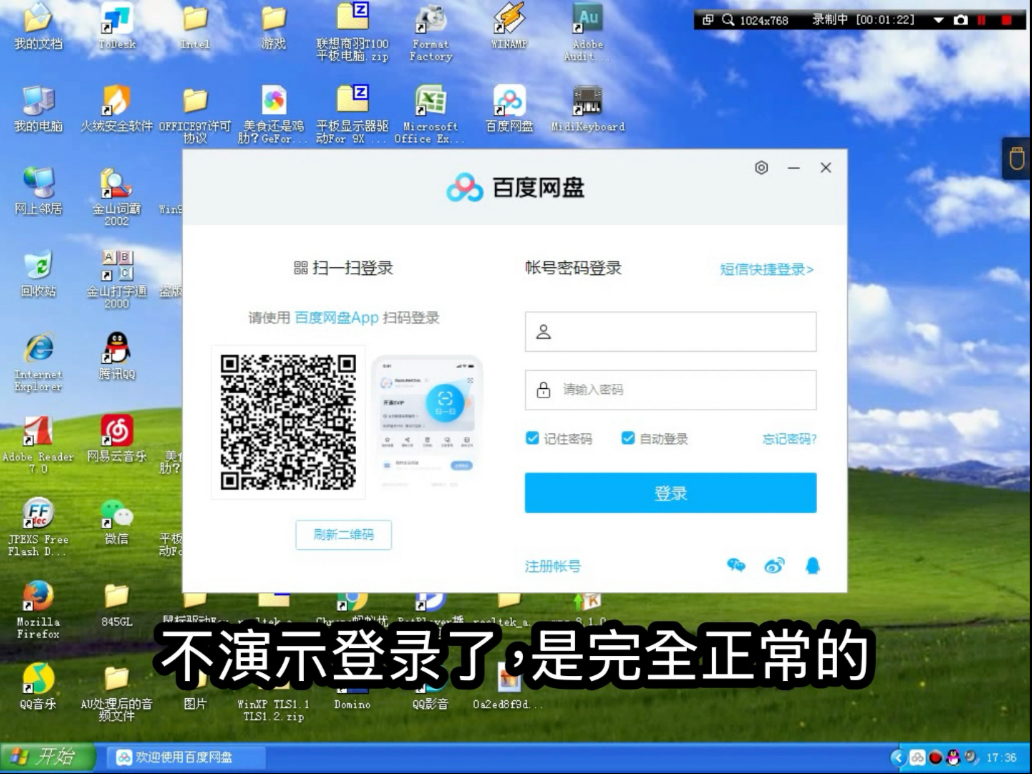Viewport: 1032px width, 774px height.
Task: Select the 网易云音乐 desktop shortcut
Action: point(116,439)
